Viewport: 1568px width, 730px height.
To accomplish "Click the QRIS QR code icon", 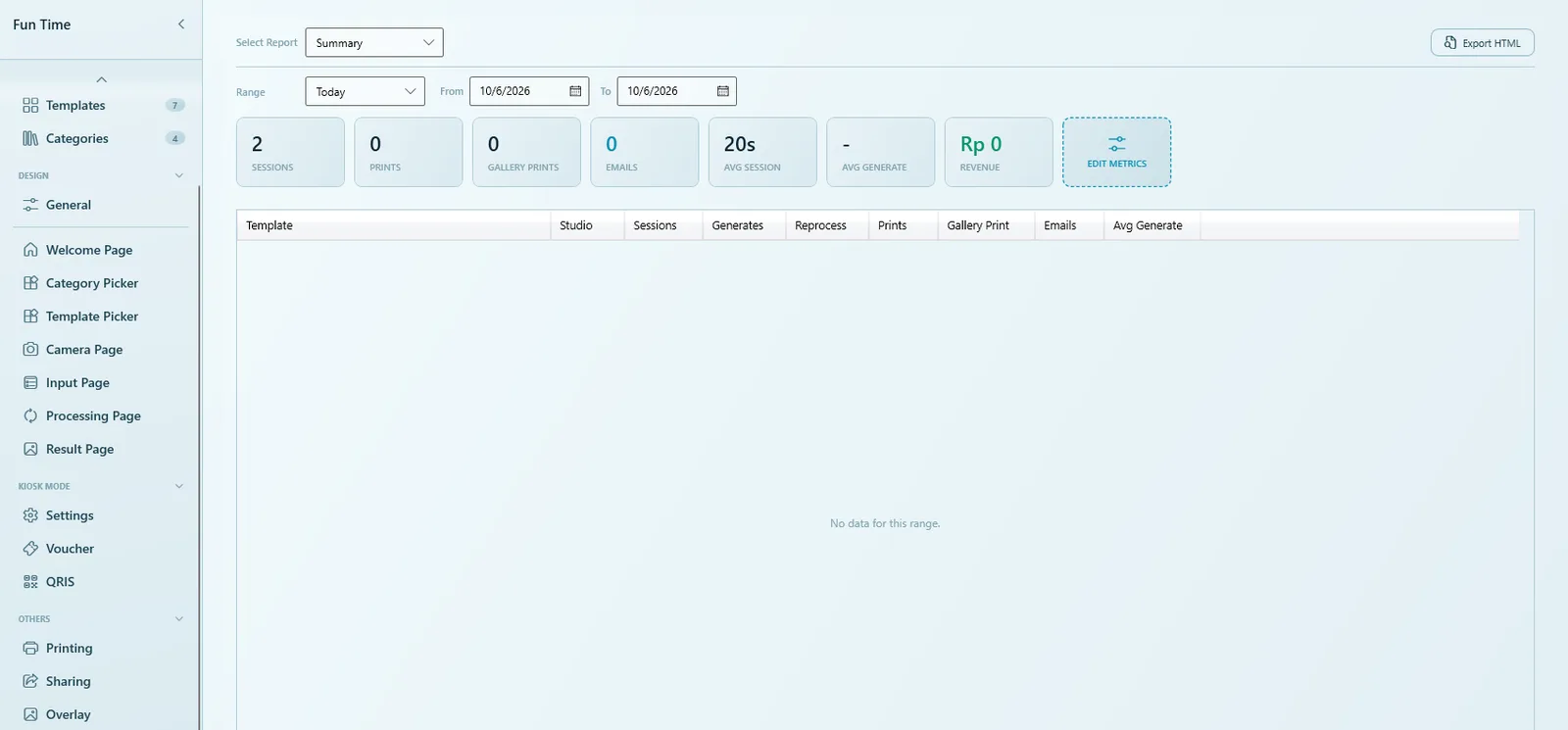I will 30,582.
